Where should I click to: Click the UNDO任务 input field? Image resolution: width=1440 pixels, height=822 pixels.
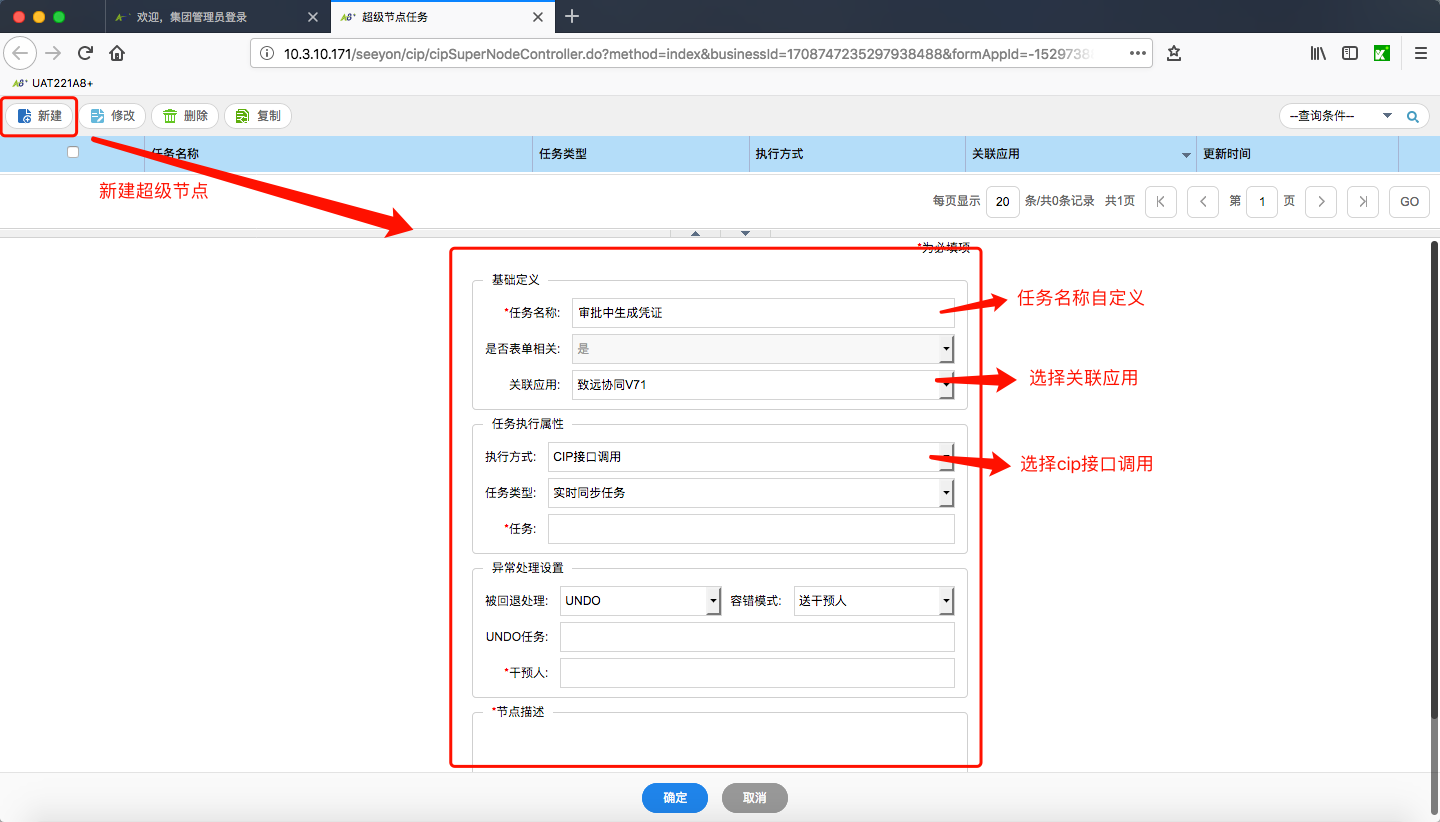coord(757,636)
